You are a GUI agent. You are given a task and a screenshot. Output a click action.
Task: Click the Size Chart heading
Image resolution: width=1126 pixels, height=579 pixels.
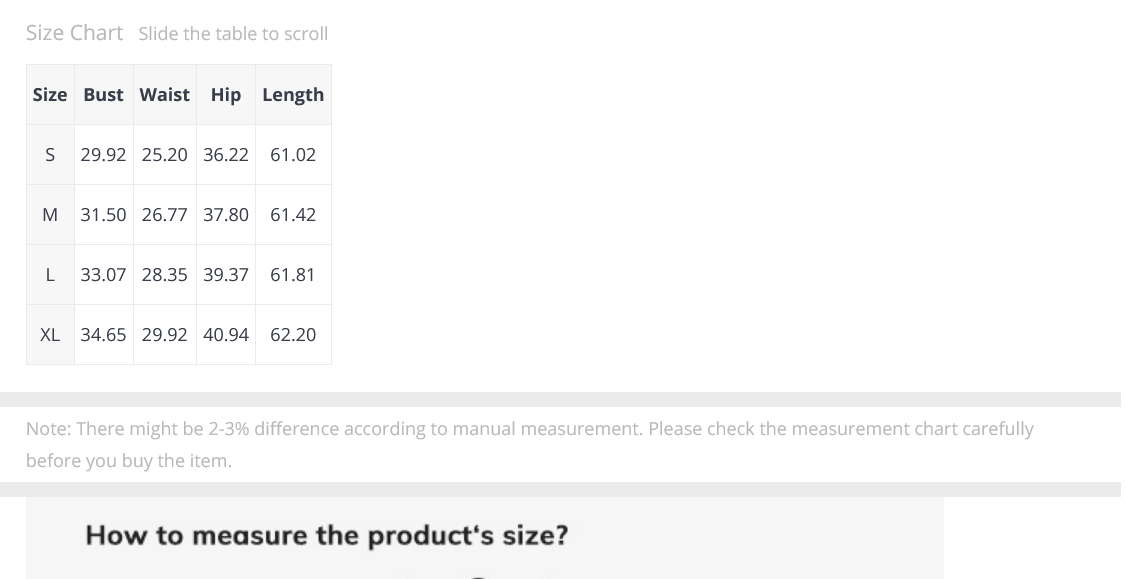[x=75, y=33]
